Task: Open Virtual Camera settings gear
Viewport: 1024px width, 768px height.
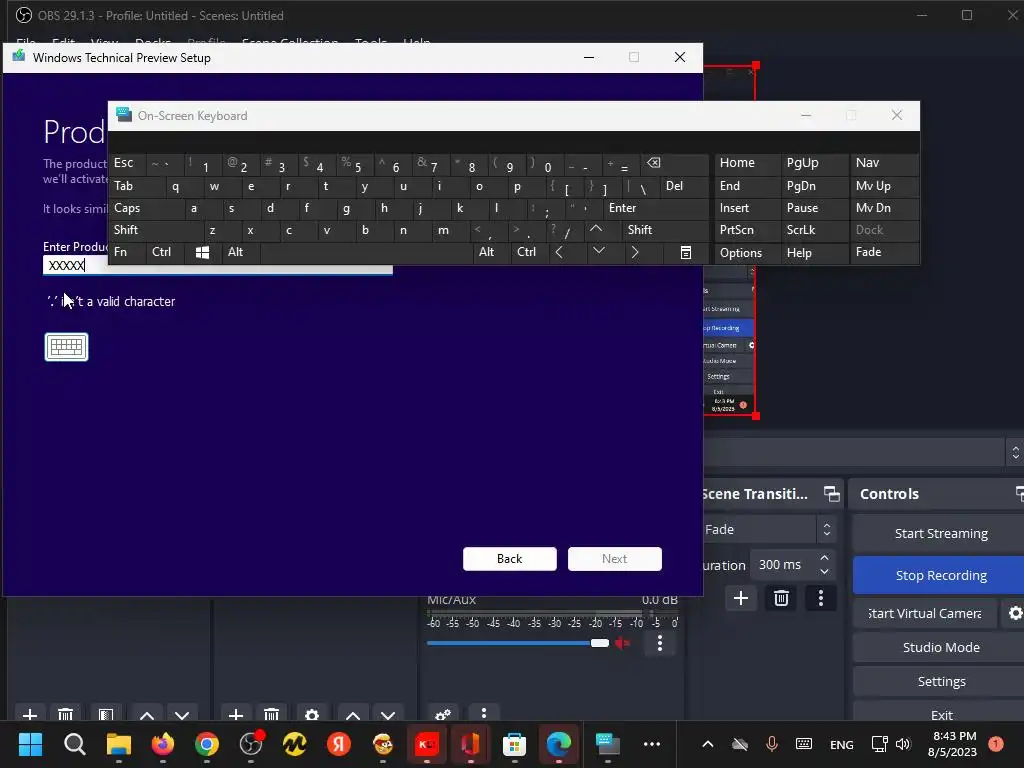Action: tap(1015, 613)
